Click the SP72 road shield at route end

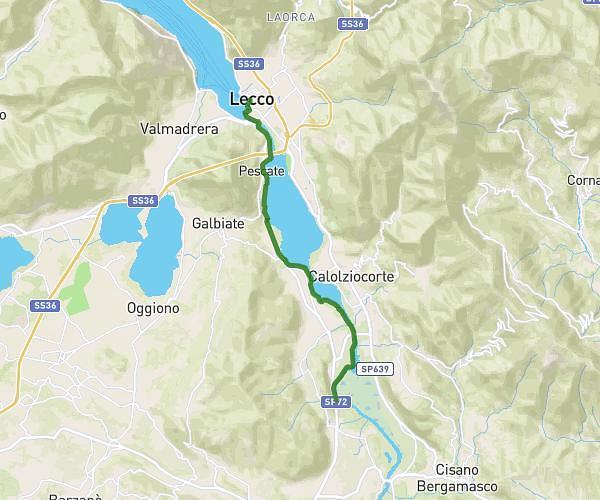pos(336,402)
